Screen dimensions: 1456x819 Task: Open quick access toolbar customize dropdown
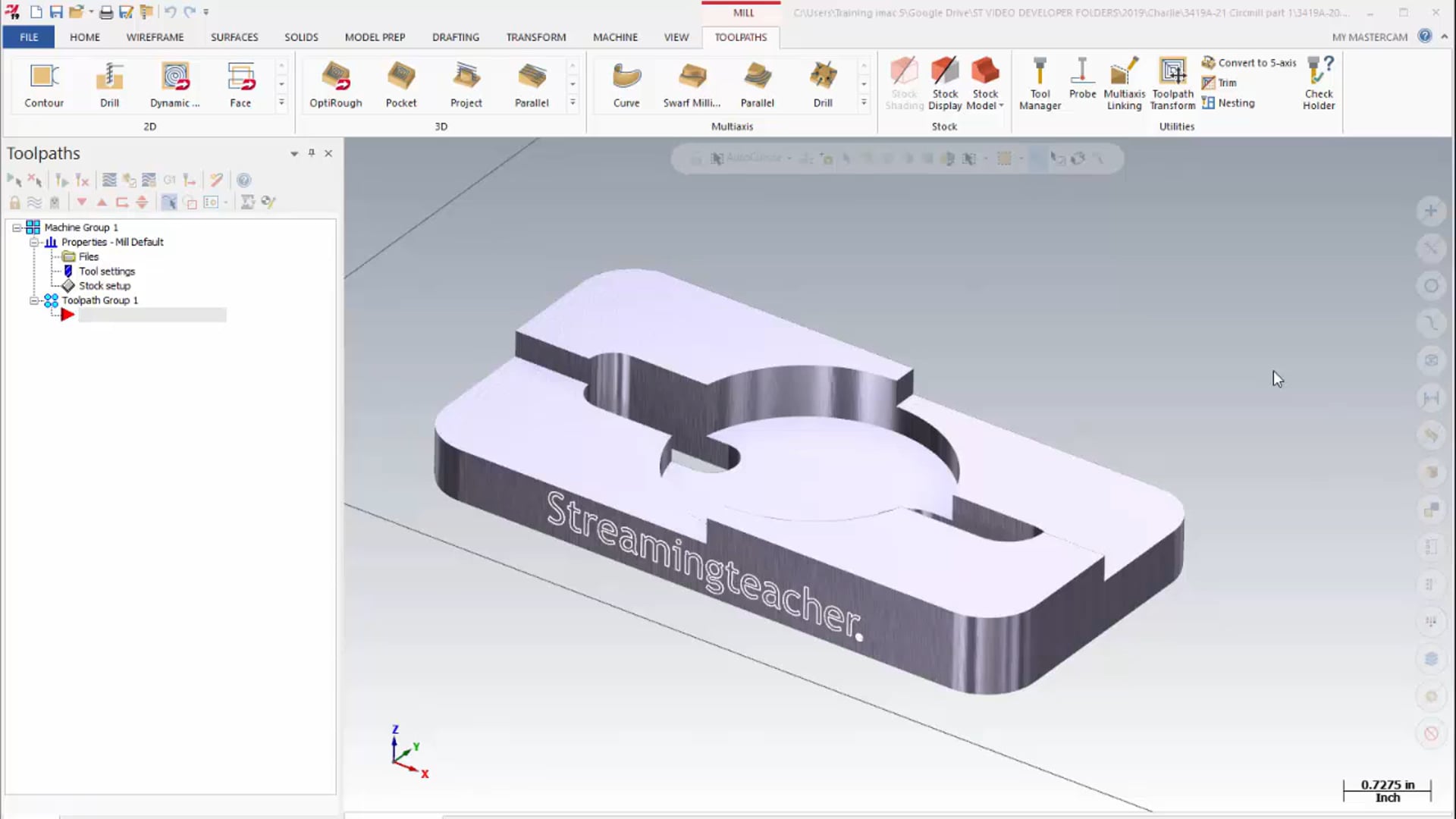tap(206, 12)
